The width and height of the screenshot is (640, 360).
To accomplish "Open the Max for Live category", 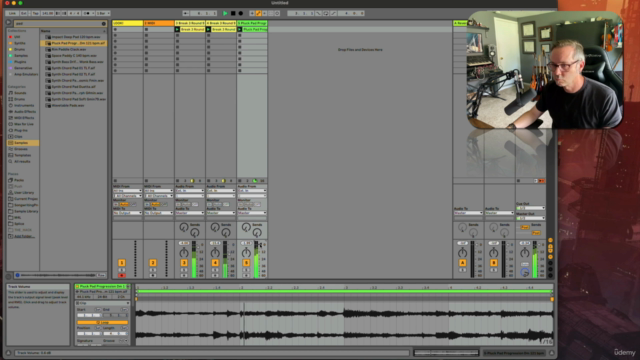I will (x=24, y=124).
